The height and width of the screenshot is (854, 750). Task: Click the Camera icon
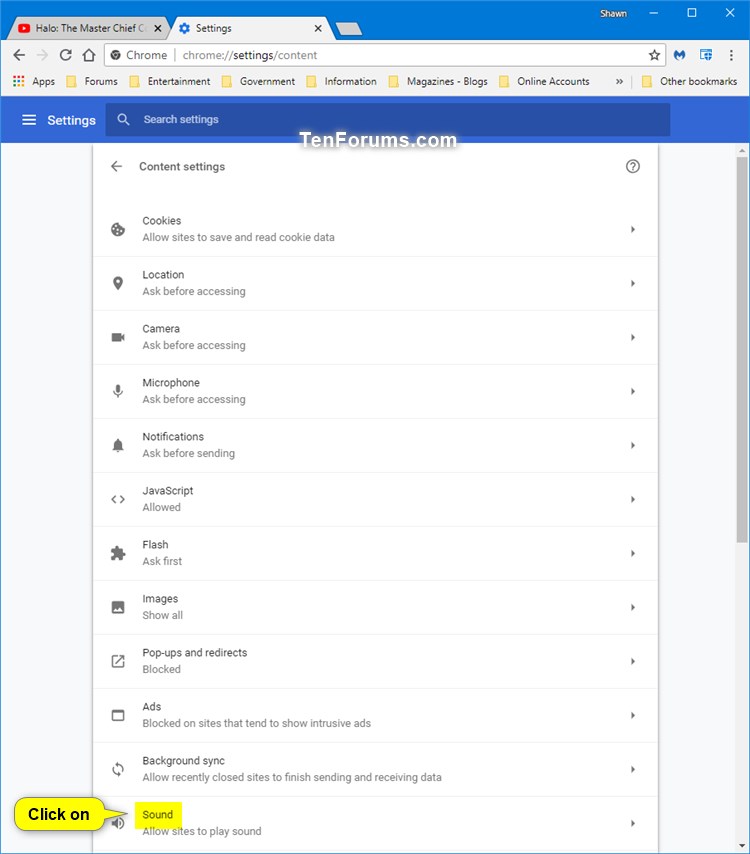118,337
